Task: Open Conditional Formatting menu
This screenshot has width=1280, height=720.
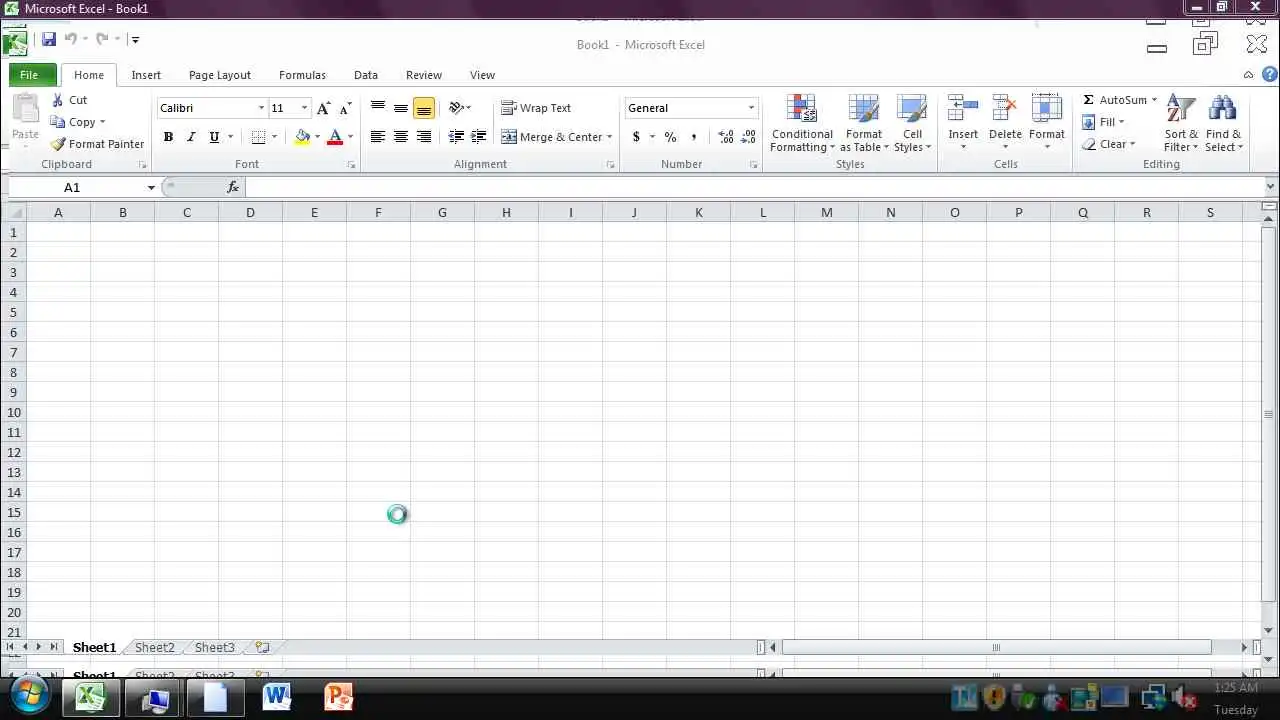Action: 802,123
